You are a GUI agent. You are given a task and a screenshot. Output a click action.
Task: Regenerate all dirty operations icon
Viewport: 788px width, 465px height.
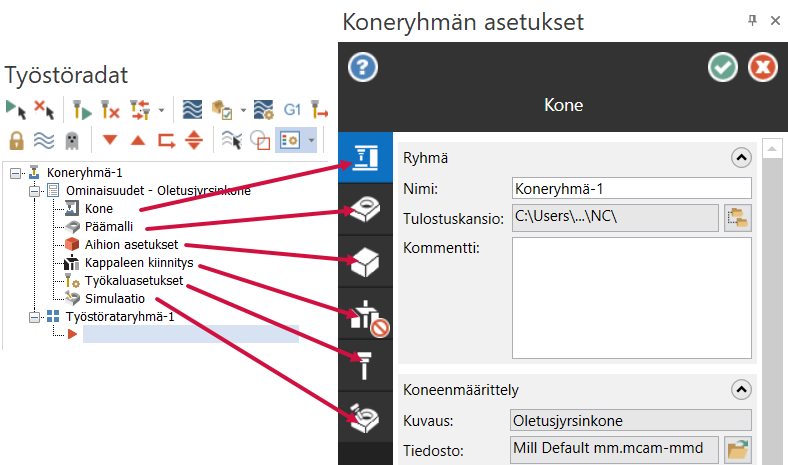click(x=110, y=109)
